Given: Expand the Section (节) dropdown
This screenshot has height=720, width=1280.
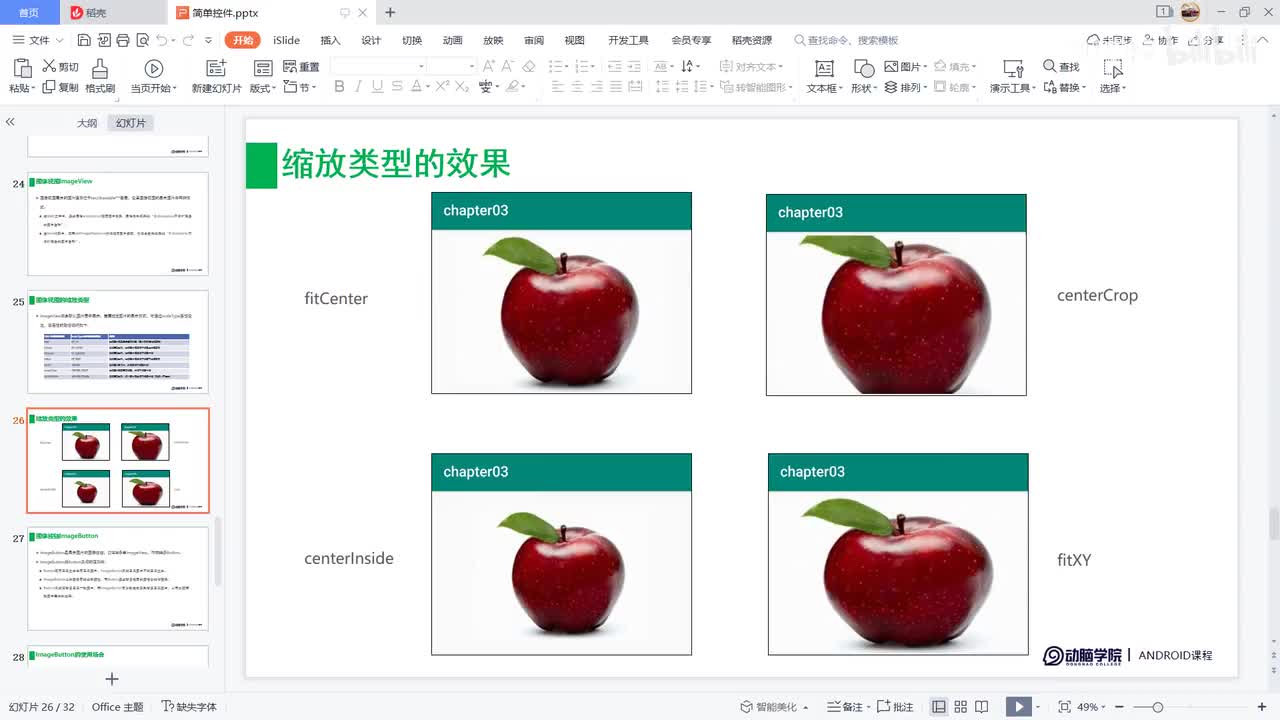Looking at the screenshot, I should coord(315,89).
